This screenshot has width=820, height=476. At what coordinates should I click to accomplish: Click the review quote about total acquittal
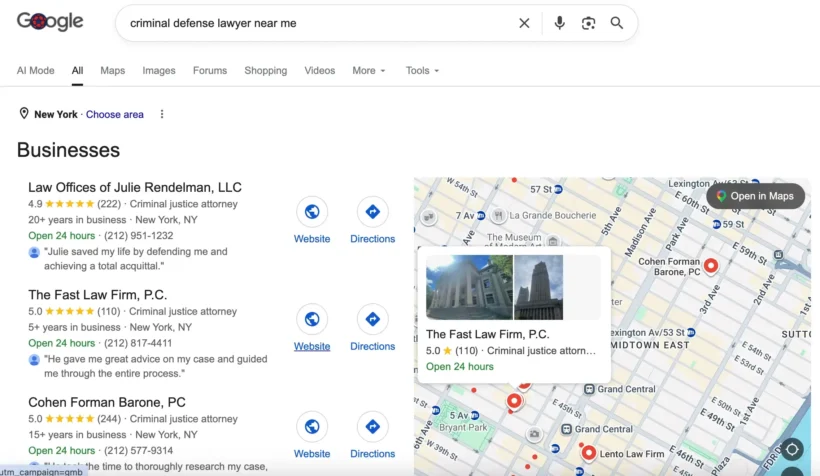pyautogui.click(x=136, y=258)
